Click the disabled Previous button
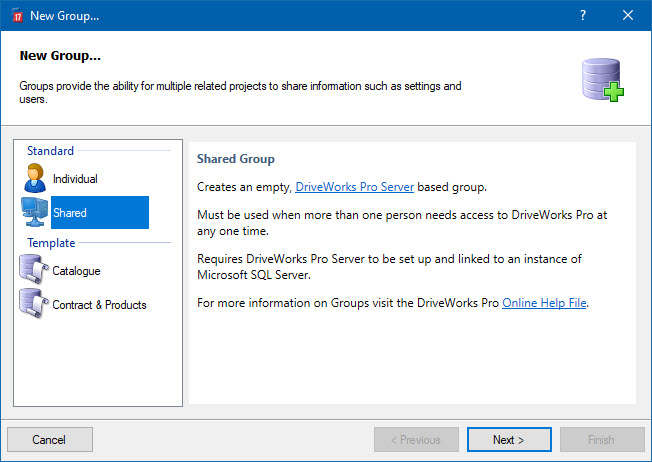 (416, 440)
